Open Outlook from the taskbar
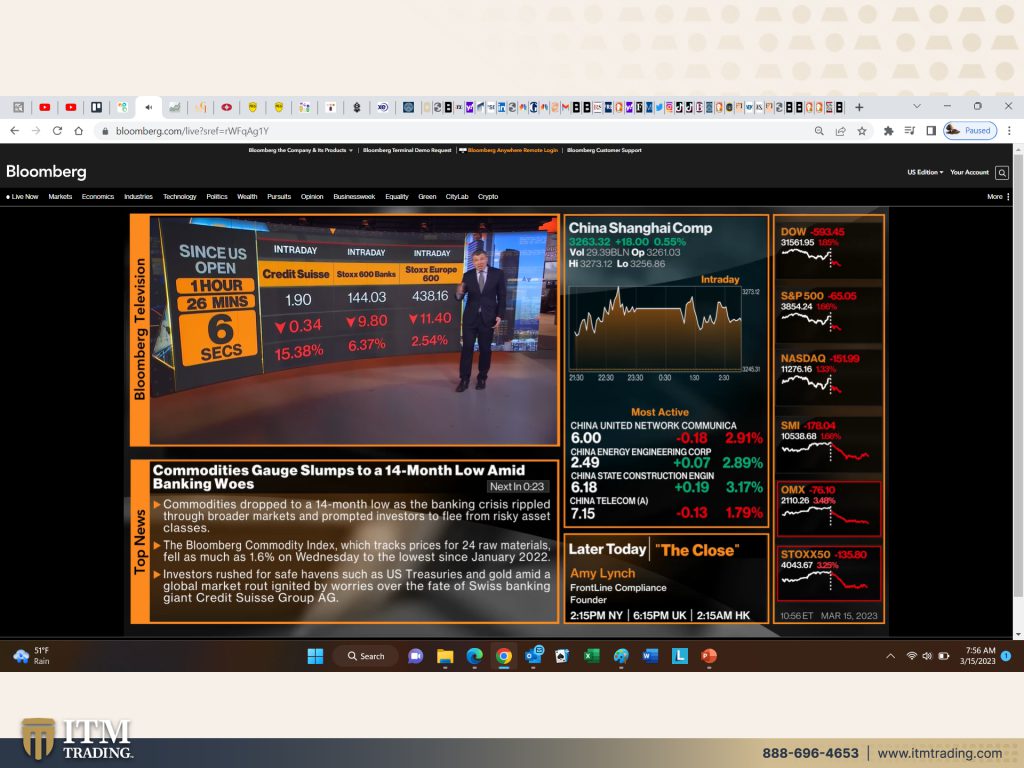 tap(534, 655)
